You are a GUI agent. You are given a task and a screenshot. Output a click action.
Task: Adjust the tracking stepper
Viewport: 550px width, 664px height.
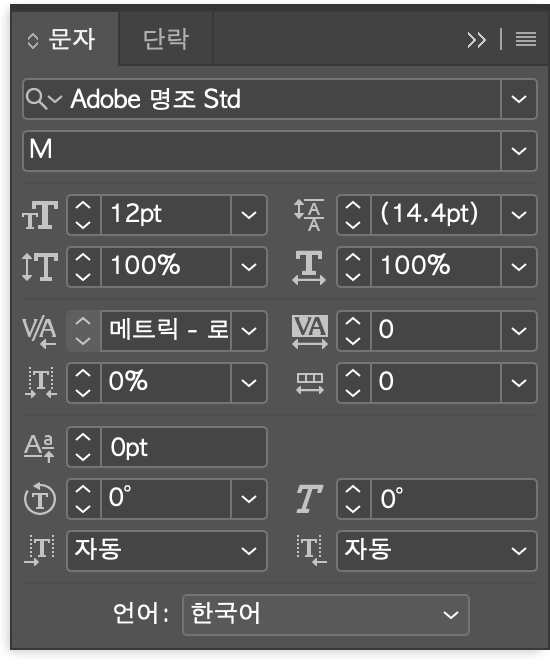(354, 331)
